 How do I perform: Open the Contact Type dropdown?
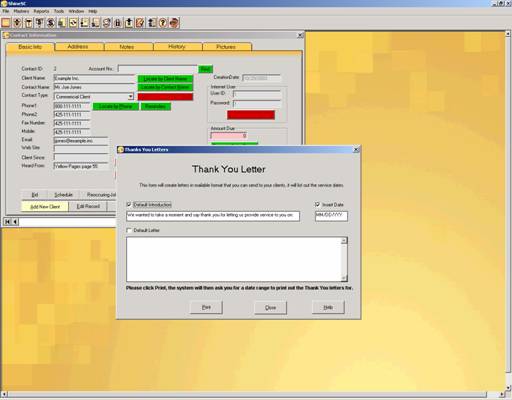131,96
